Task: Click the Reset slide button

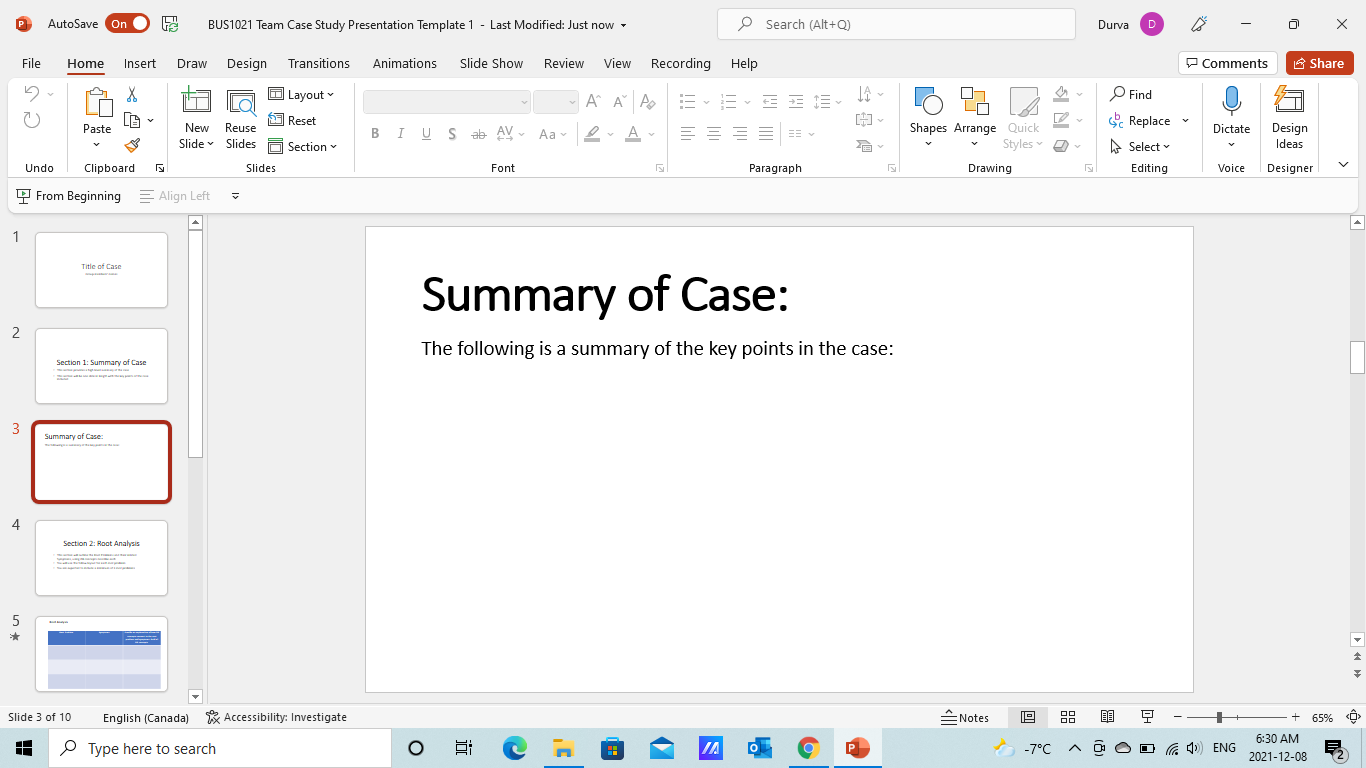Action: [292, 120]
